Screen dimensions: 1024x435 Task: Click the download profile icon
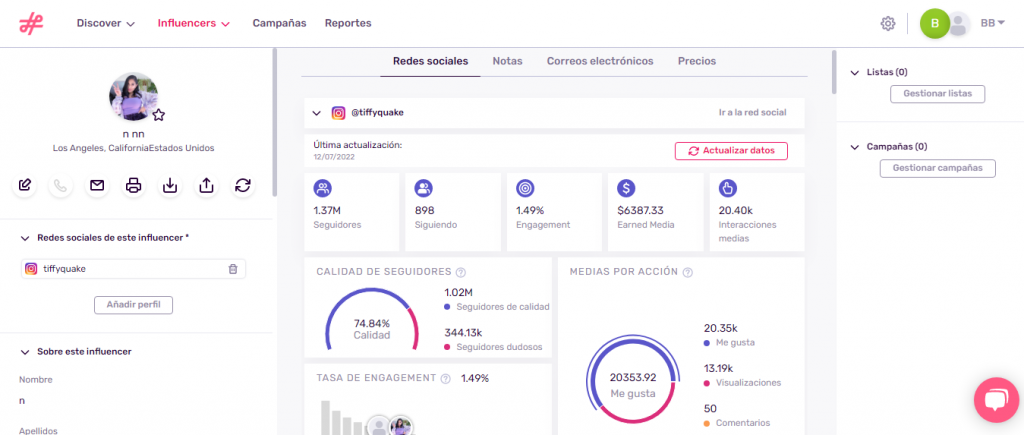point(170,185)
